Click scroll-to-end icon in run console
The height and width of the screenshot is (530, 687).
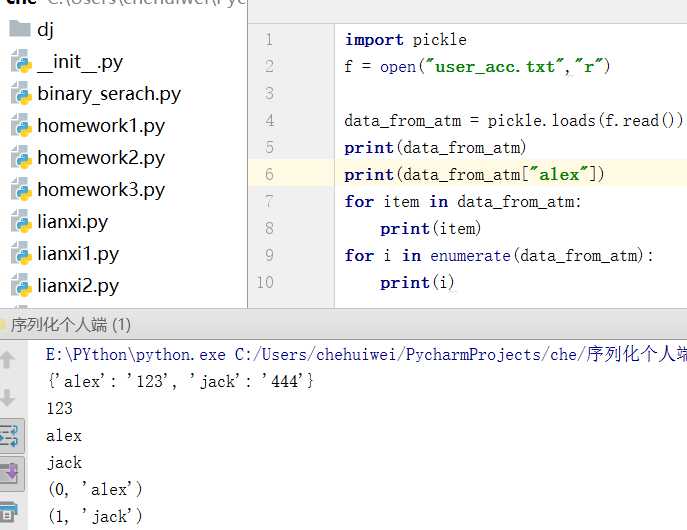11,474
